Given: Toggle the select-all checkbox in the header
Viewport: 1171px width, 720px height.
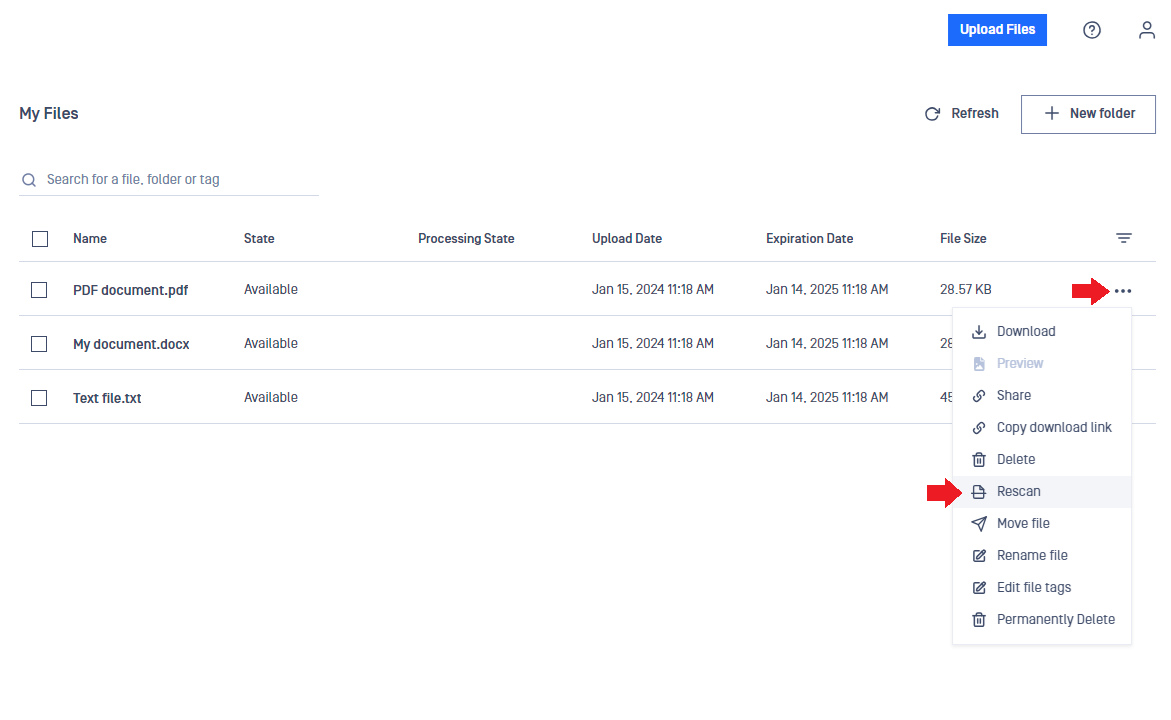Looking at the screenshot, I should pos(40,239).
